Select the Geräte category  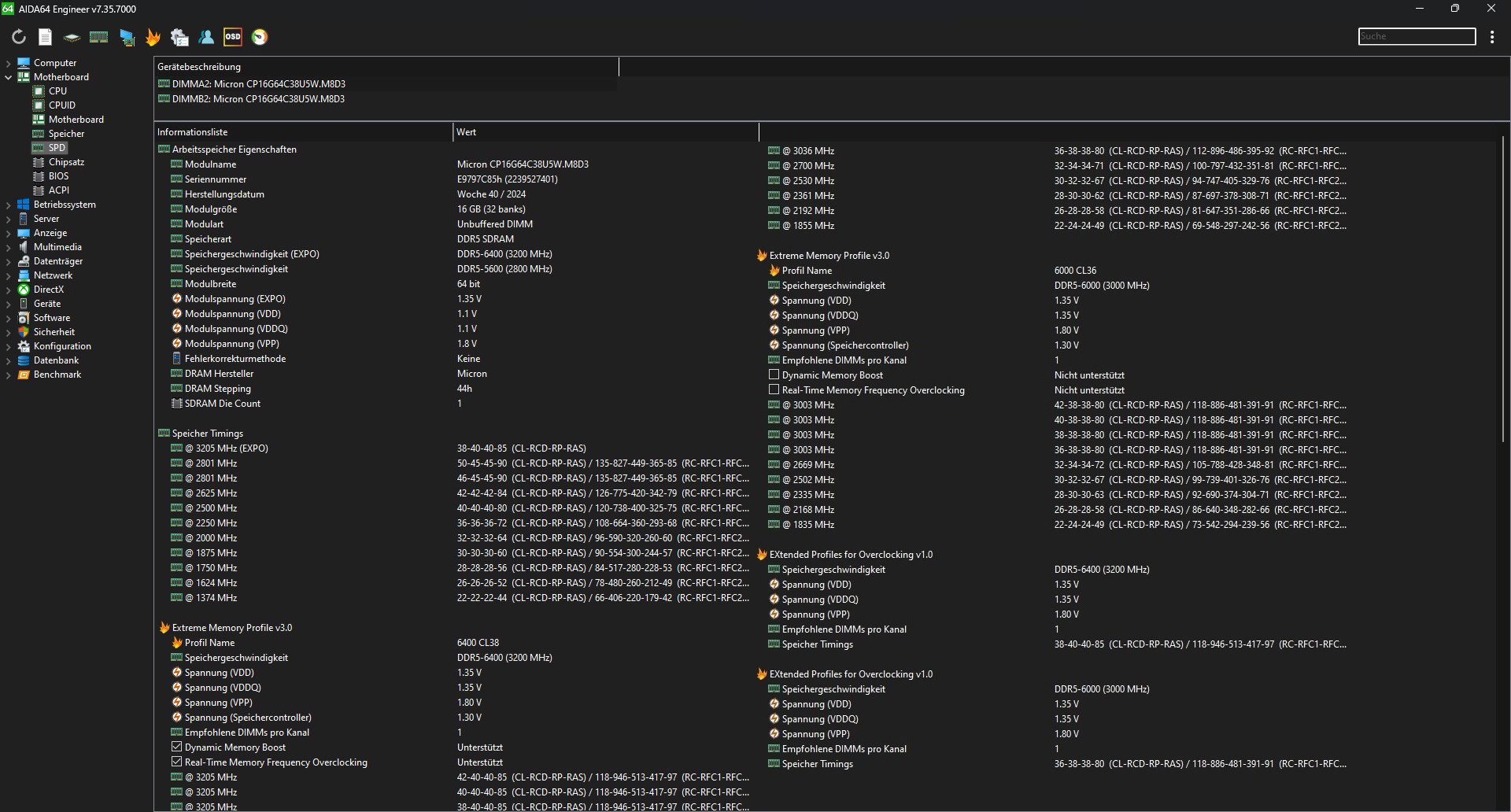coord(46,304)
